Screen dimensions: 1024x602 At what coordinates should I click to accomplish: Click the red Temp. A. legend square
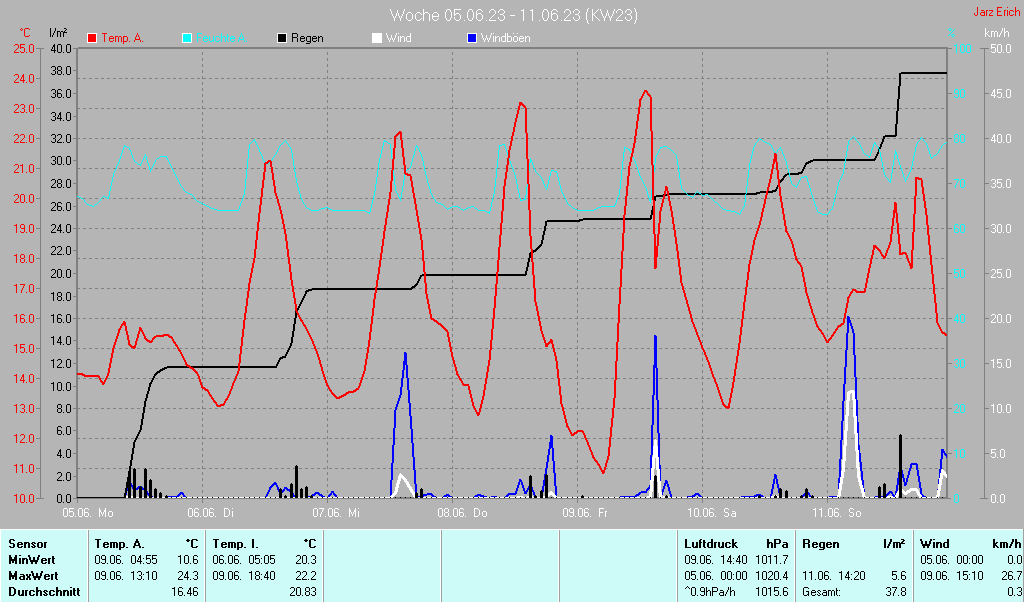click(92, 38)
